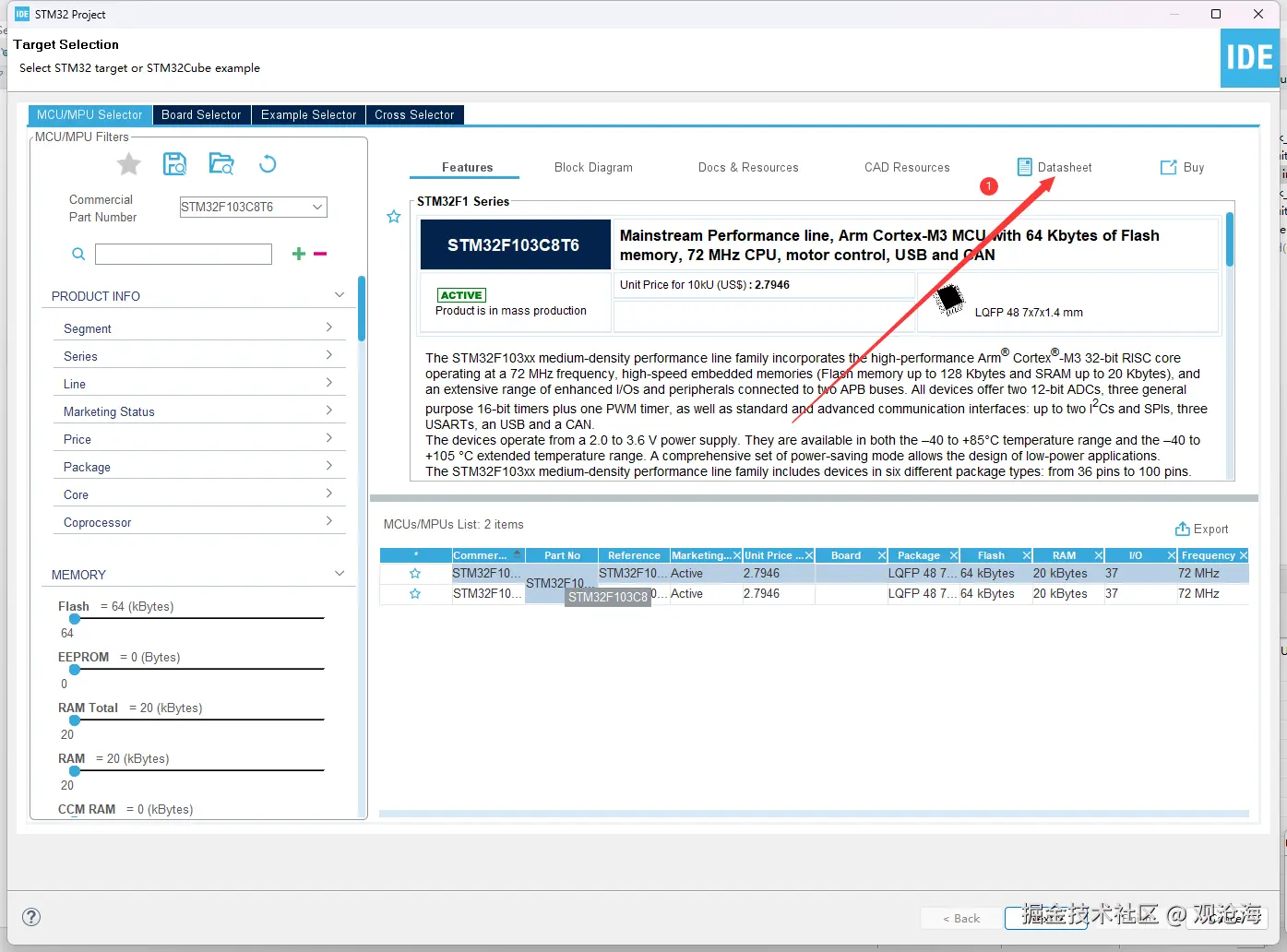Expand the Coprocessor filter
The width and height of the screenshot is (1287, 952).
pyautogui.click(x=199, y=522)
